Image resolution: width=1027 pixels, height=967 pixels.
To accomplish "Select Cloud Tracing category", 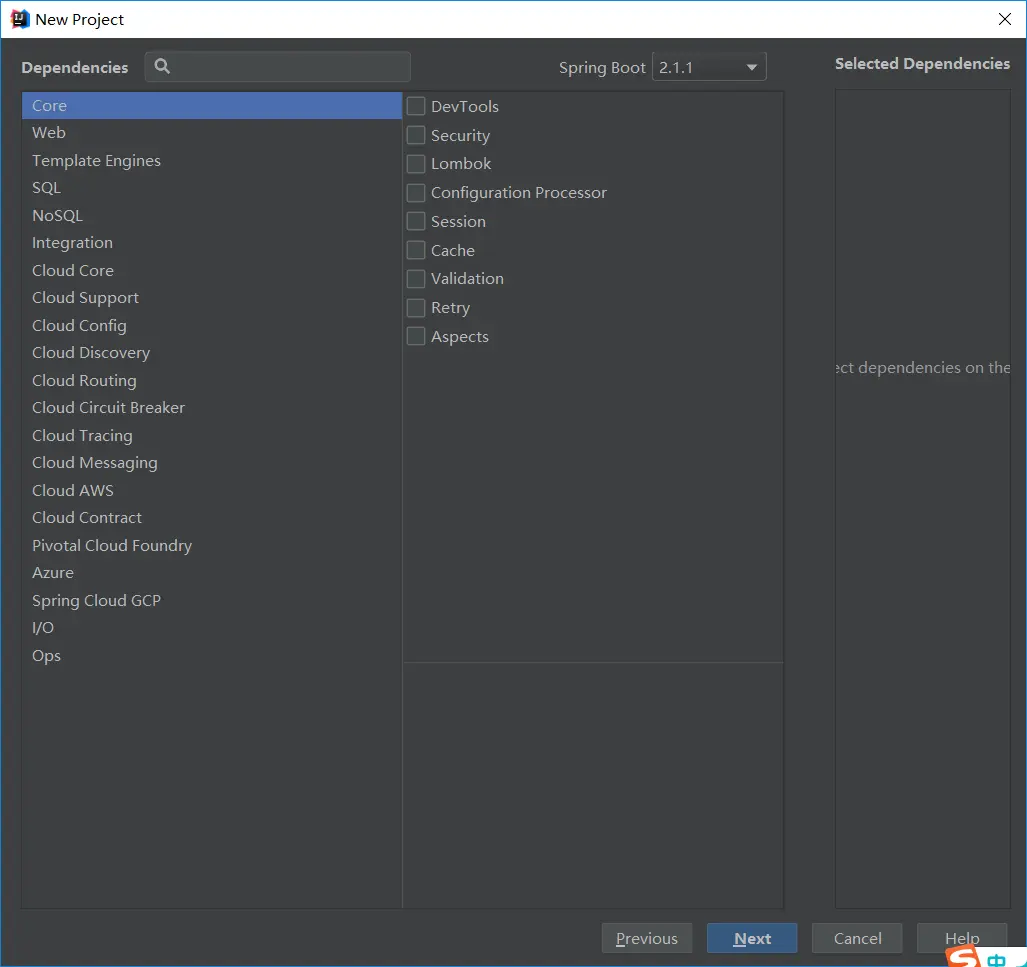I will click(212, 436).
